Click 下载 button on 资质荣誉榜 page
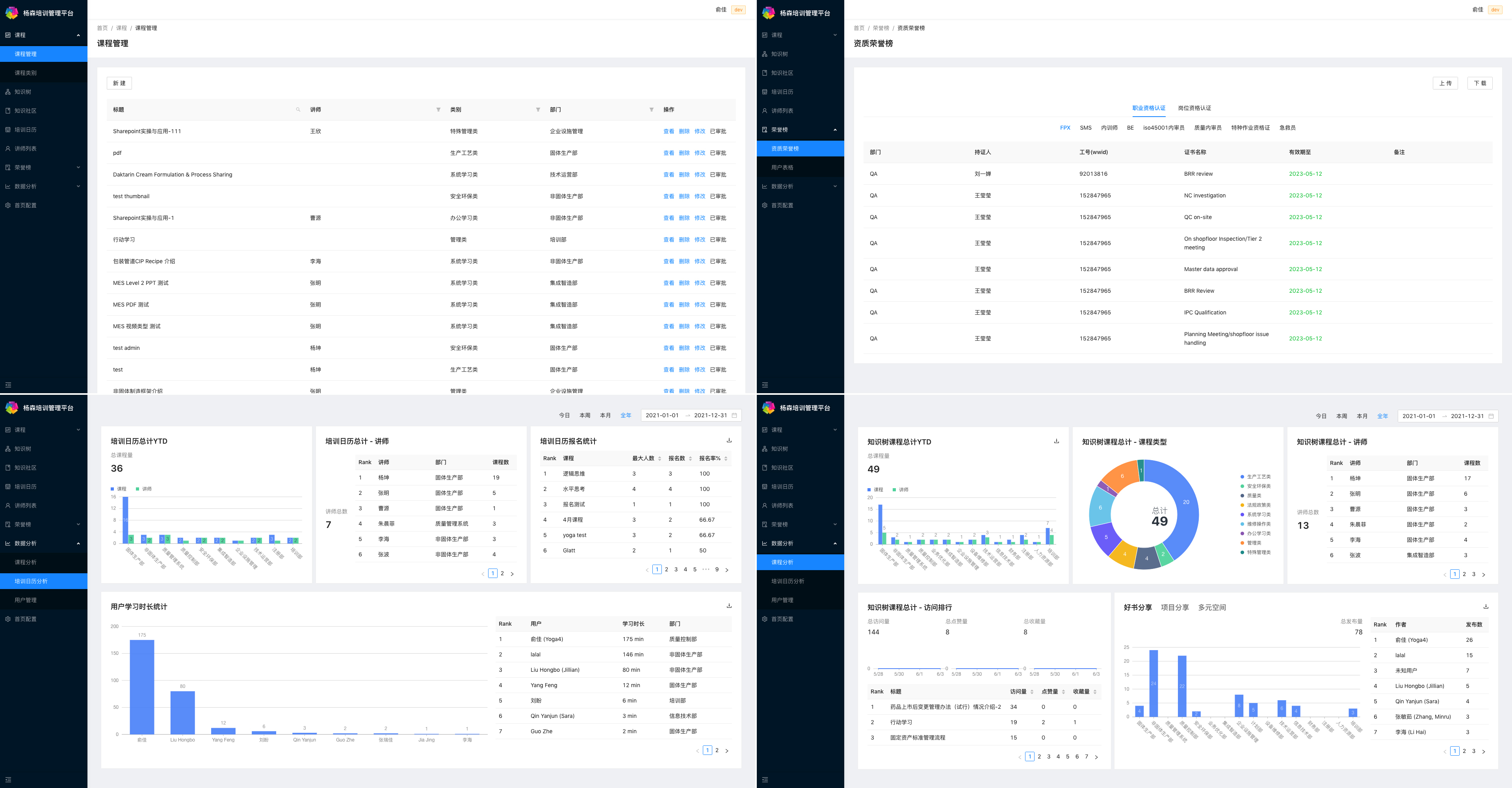This screenshot has height=788, width=1512. coord(1480,84)
